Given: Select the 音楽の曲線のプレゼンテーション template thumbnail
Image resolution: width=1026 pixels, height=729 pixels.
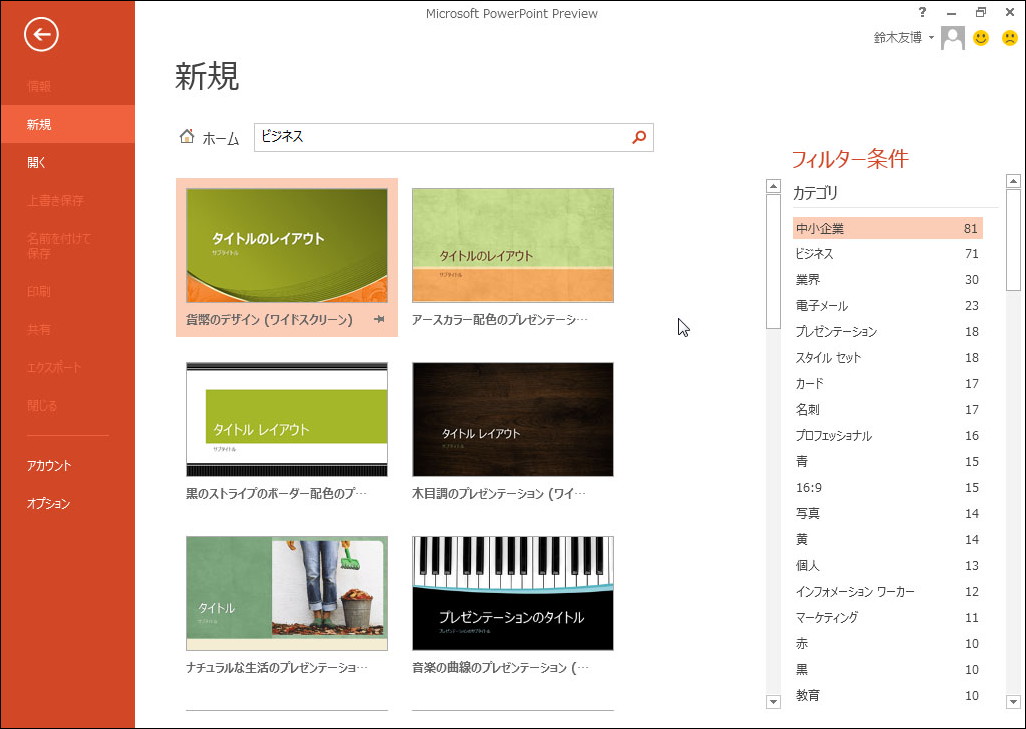Looking at the screenshot, I should pyautogui.click(x=512, y=593).
